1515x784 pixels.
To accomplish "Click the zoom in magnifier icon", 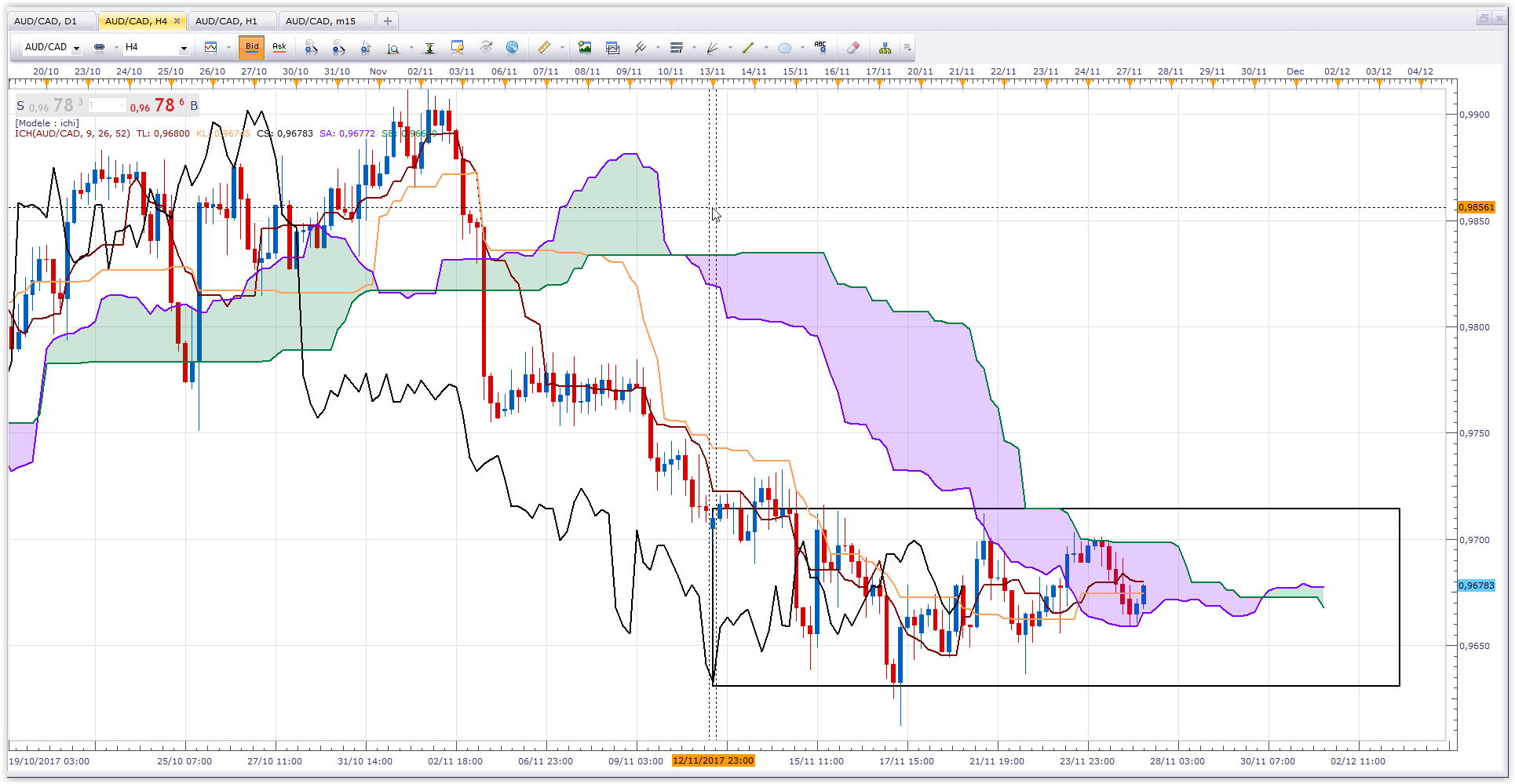I will [x=311, y=48].
